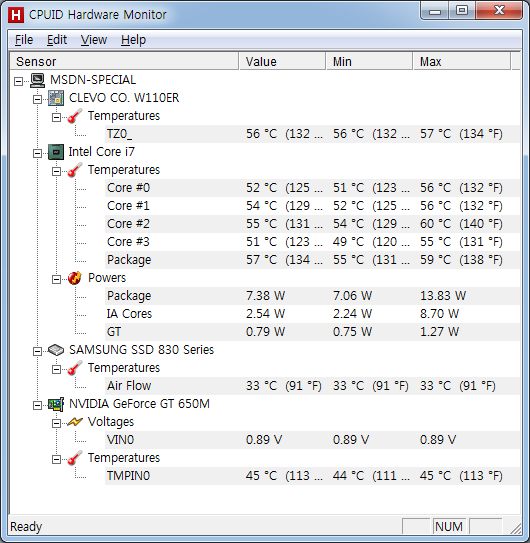Screen dimensions: 530x543
Task: Click the SAMSUNG SSD 830 Series label
Action: point(141,350)
